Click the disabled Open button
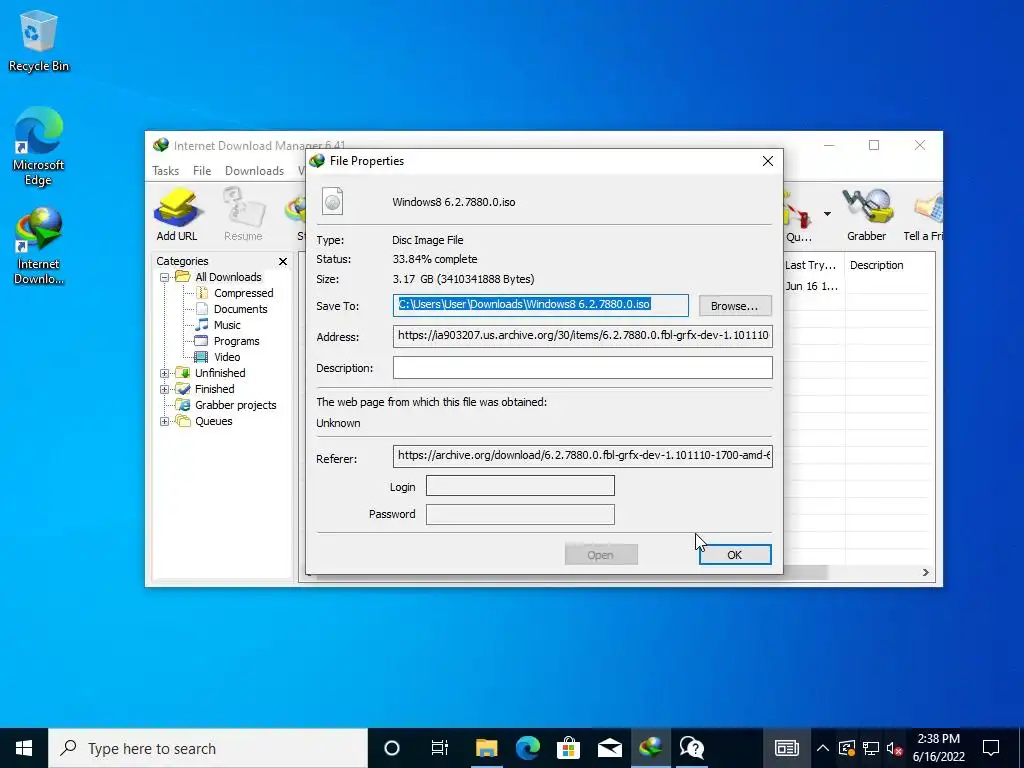The height and width of the screenshot is (768, 1024). pyautogui.click(x=601, y=554)
